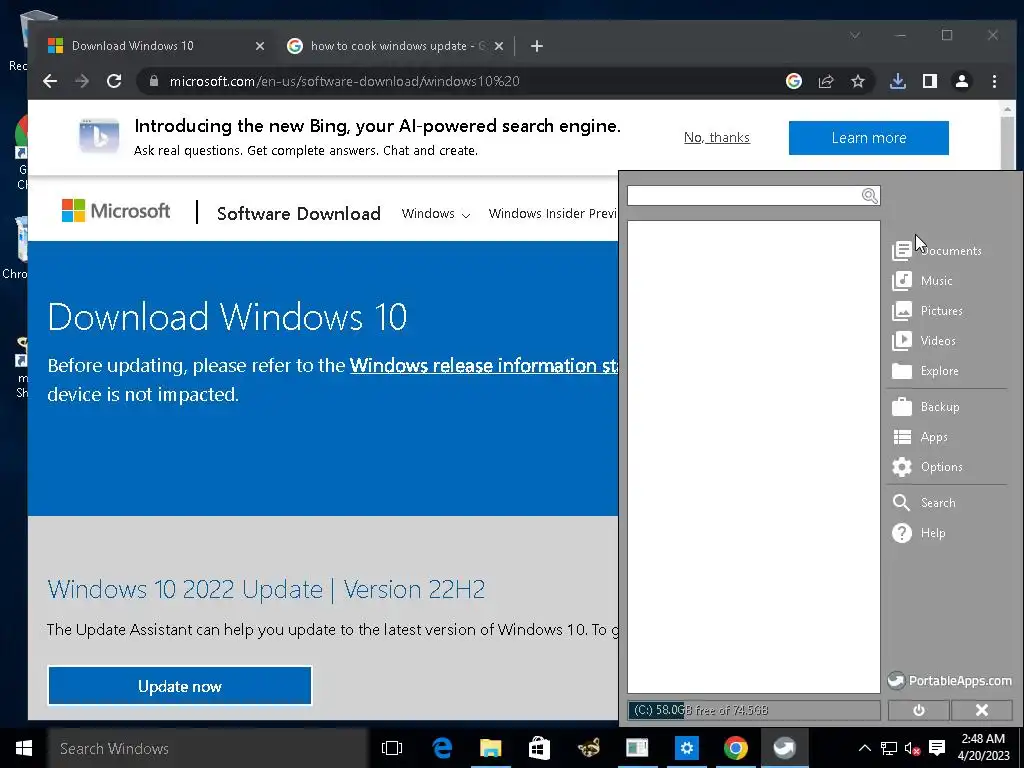Open Documents in PortableApps menu

[x=936, y=251]
